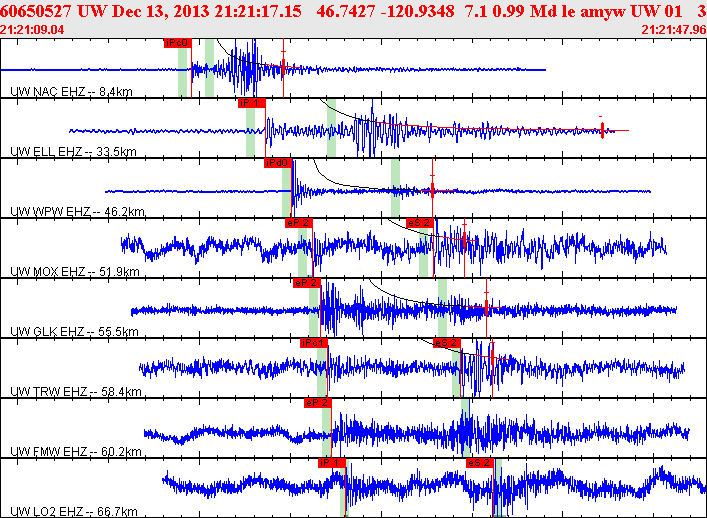This screenshot has height=518, width=707.
Task: Click the S pick flag on MOX trace
Action: click(419, 222)
